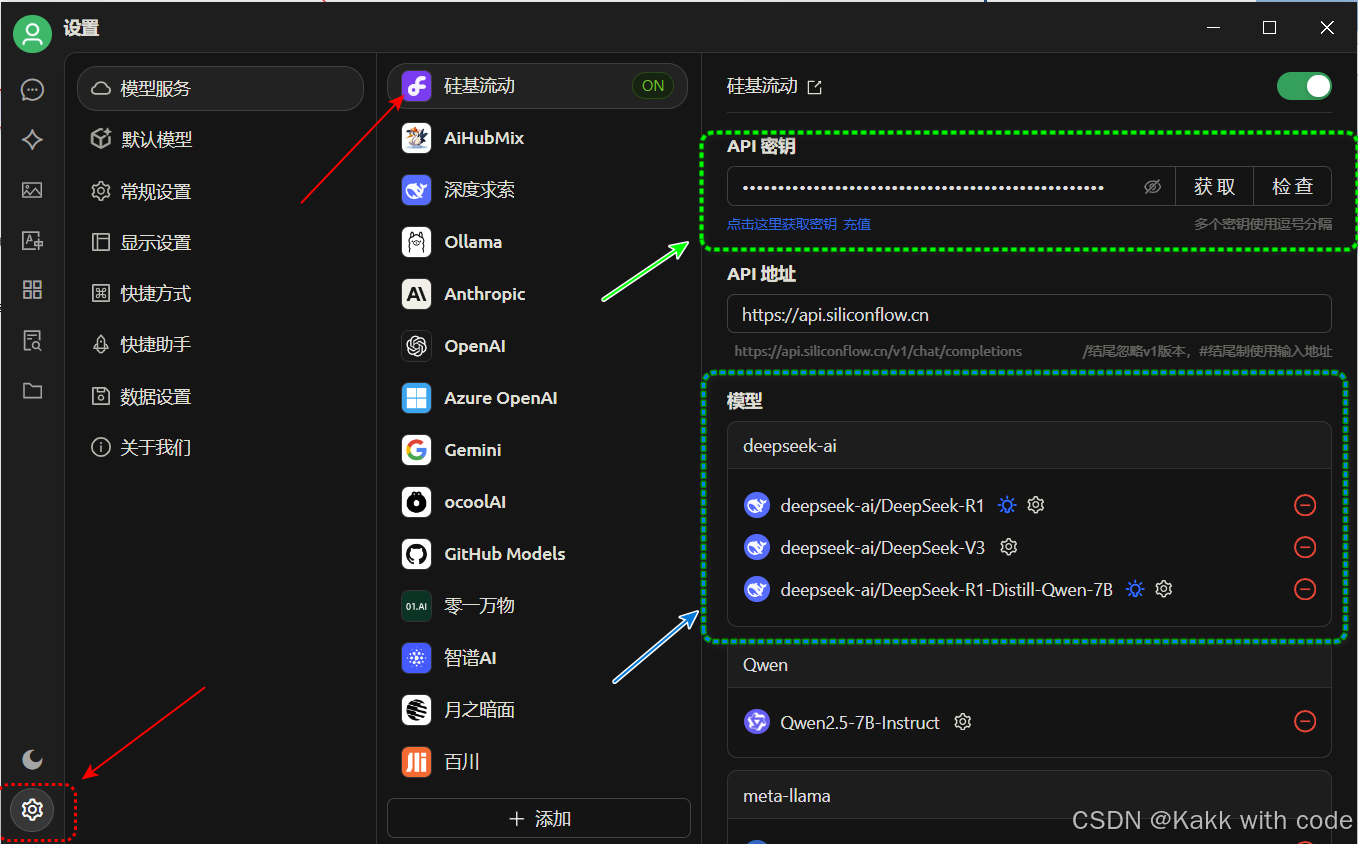The width and height of the screenshot is (1358, 844).
Task: Open 点击这里获取密钥 link
Action: click(782, 225)
